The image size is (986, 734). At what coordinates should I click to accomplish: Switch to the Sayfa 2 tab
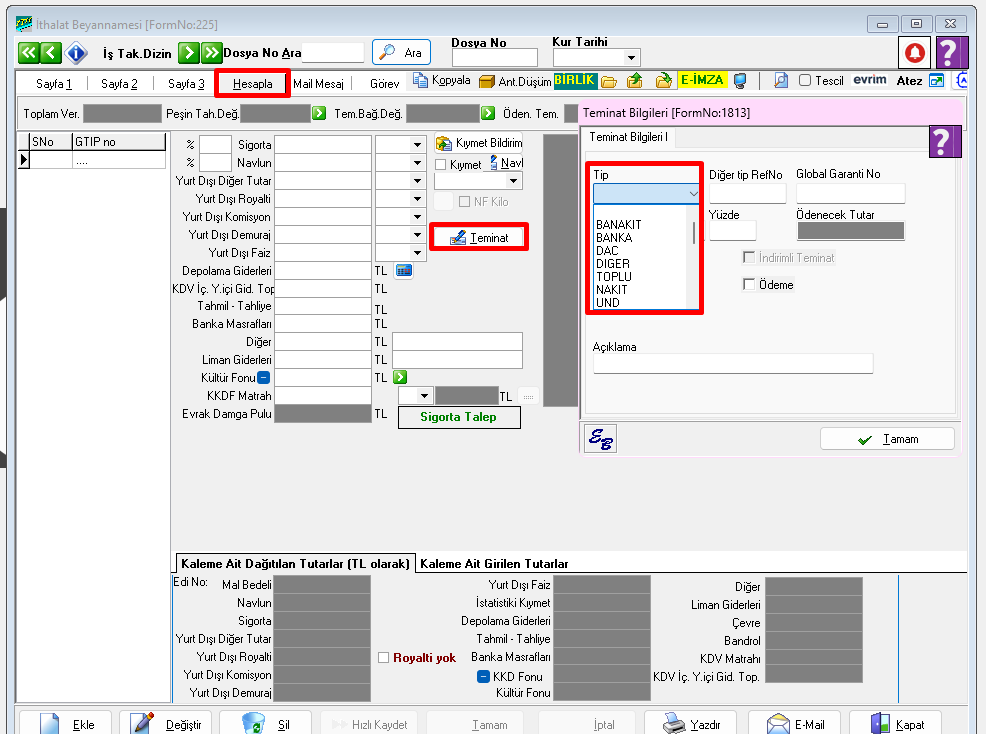[119, 84]
